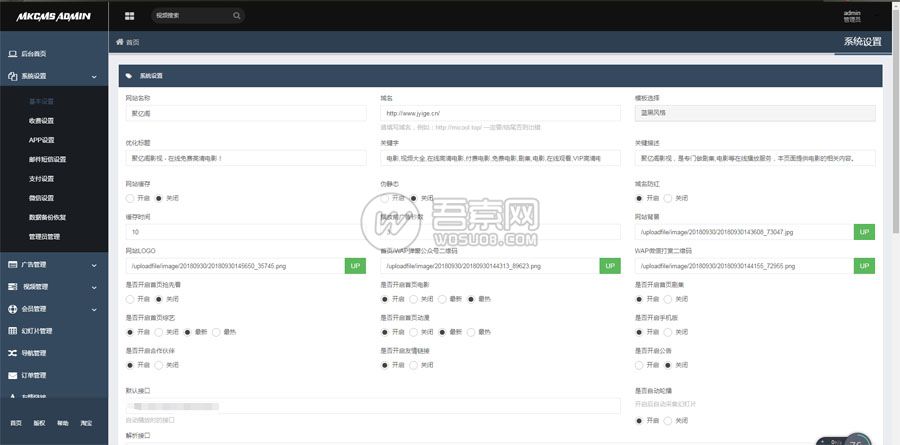Click the home icon in breadcrumb
This screenshot has width=900, height=445.
pos(121,42)
